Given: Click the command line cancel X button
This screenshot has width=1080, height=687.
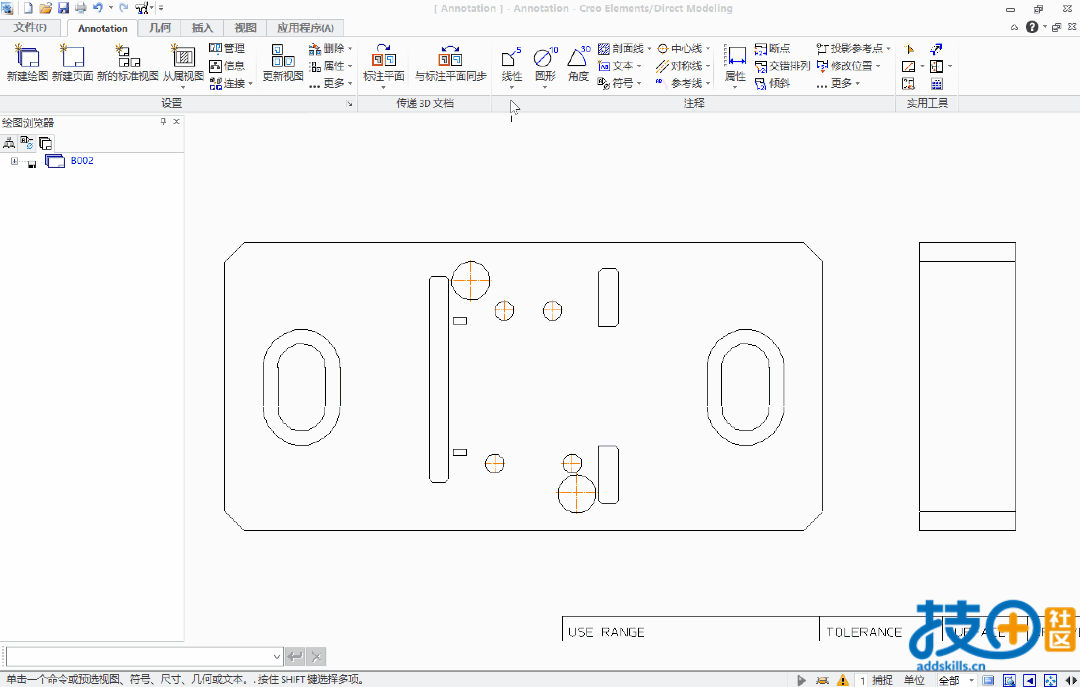Looking at the screenshot, I should coord(315,657).
